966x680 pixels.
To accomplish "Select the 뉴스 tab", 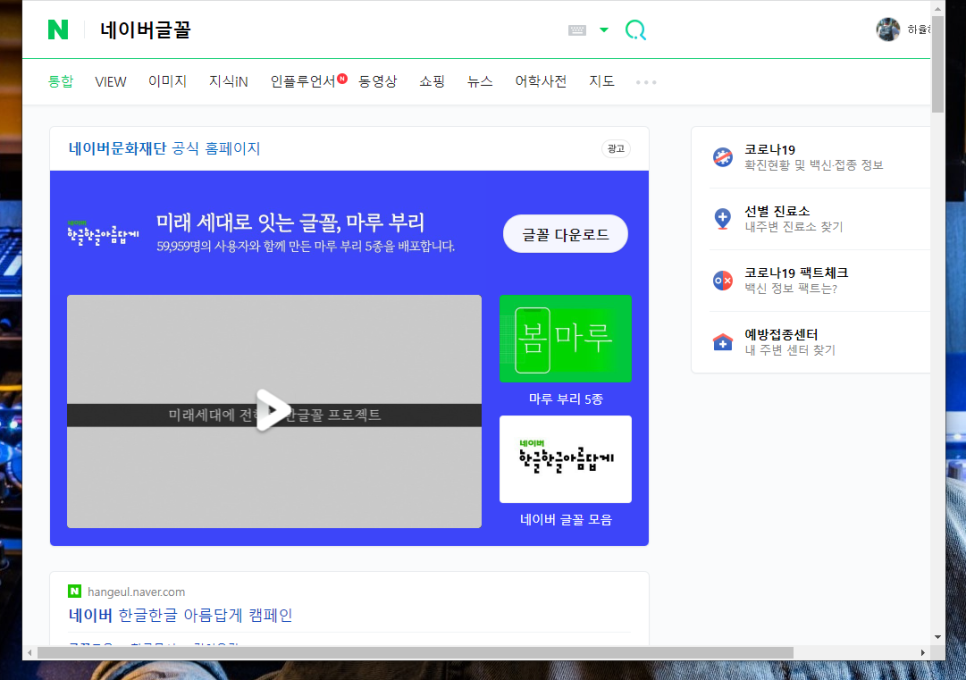I will point(479,81).
